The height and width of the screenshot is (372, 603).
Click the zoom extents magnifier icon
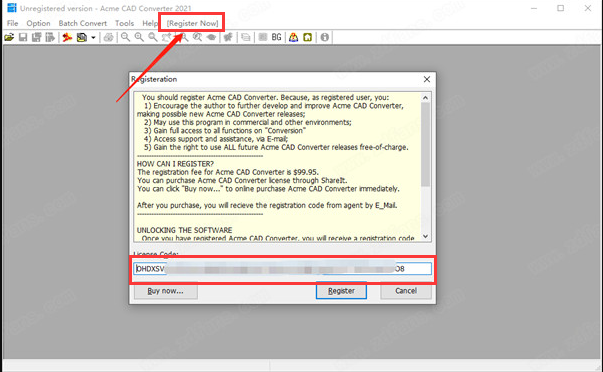[197, 37]
